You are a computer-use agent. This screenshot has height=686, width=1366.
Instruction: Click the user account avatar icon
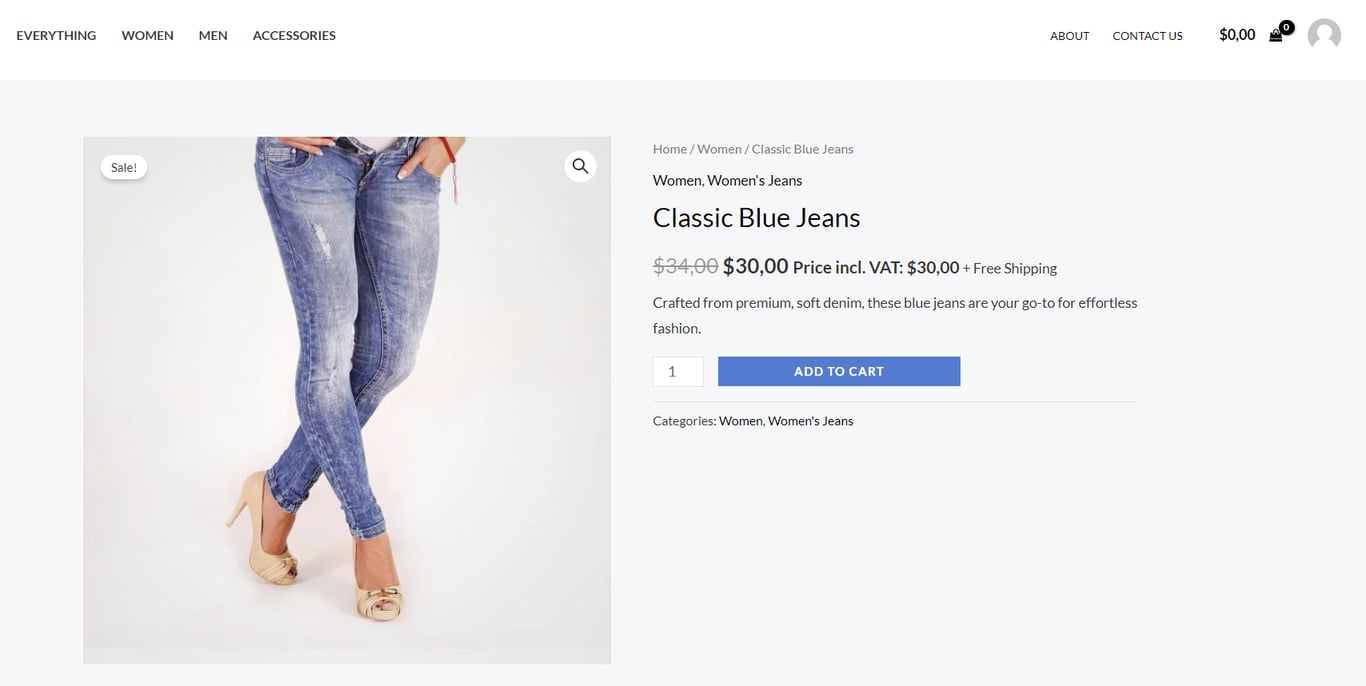(x=1323, y=35)
